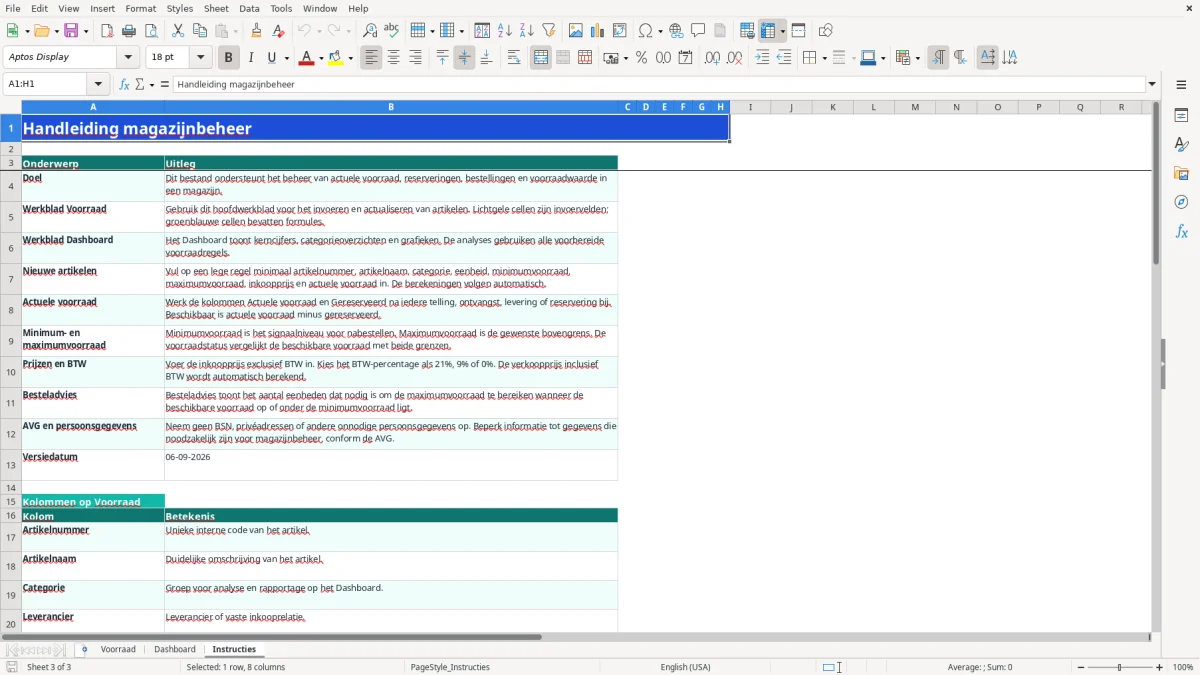Open font color dropdown arrow

point(320,58)
